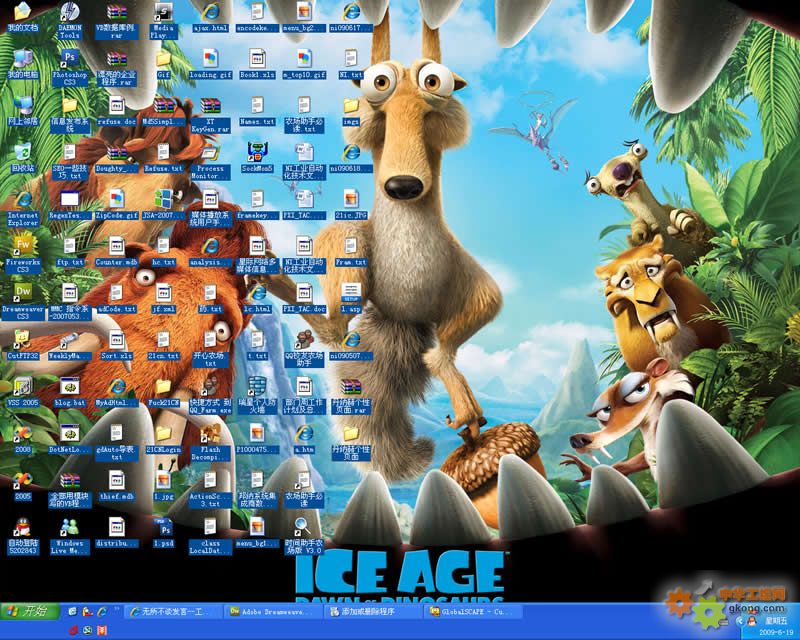Switch to 添加或删除程序 taskbar window
The width and height of the screenshot is (800, 640).
tap(373, 611)
